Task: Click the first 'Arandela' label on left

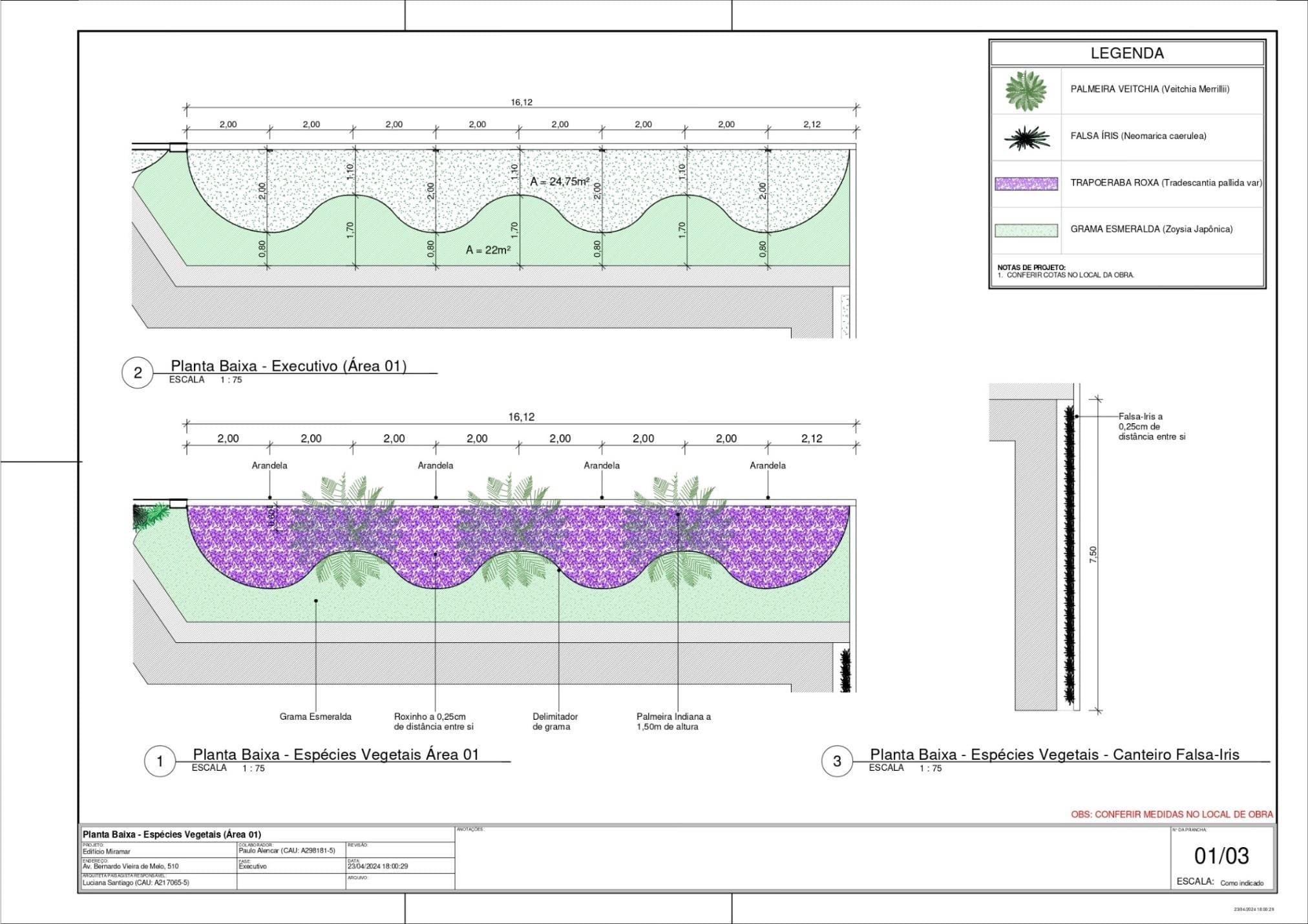Action: [269, 465]
